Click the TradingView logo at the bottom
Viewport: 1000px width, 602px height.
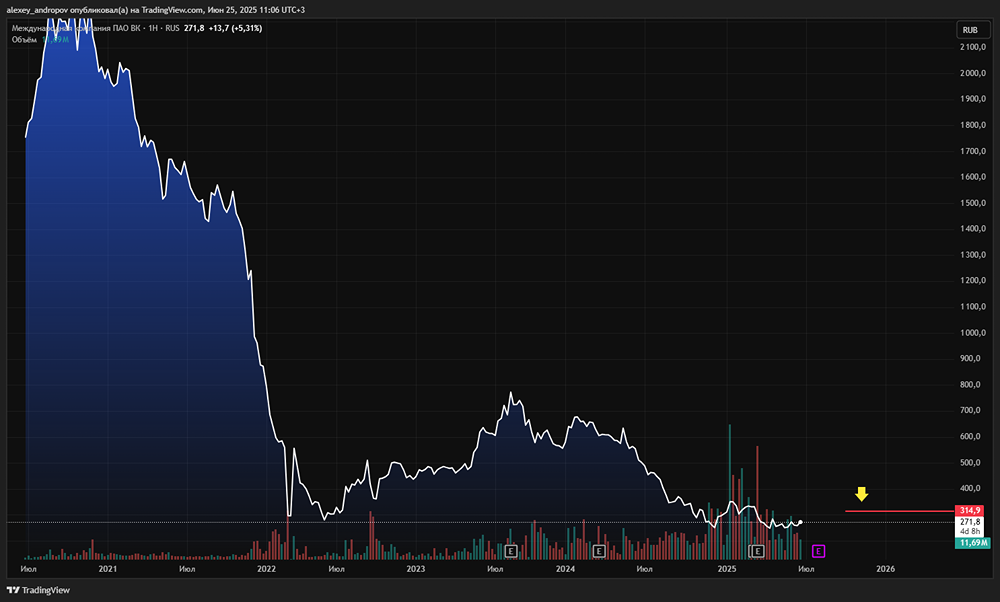[x=38, y=591]
